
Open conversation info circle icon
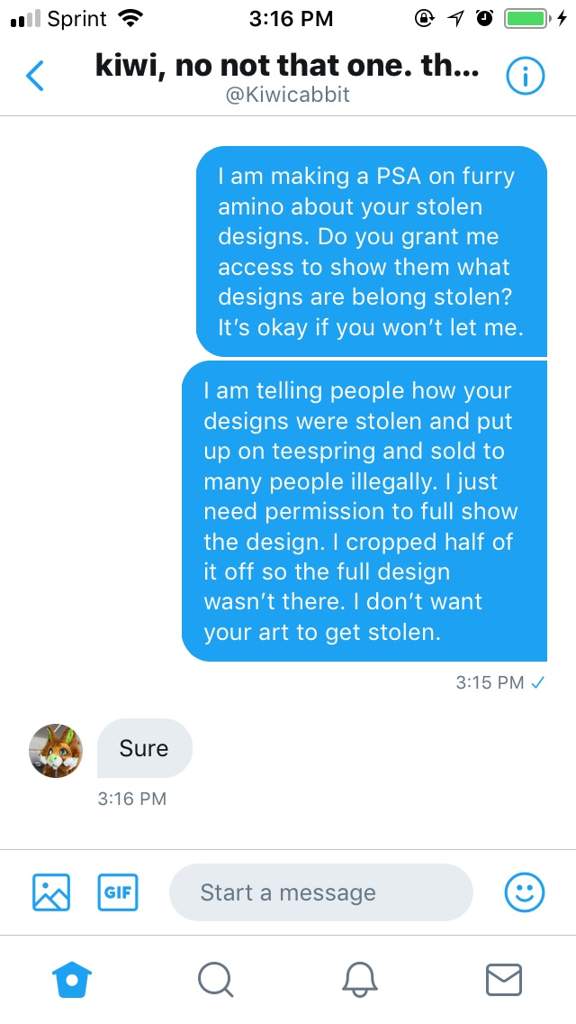[525, 77]
